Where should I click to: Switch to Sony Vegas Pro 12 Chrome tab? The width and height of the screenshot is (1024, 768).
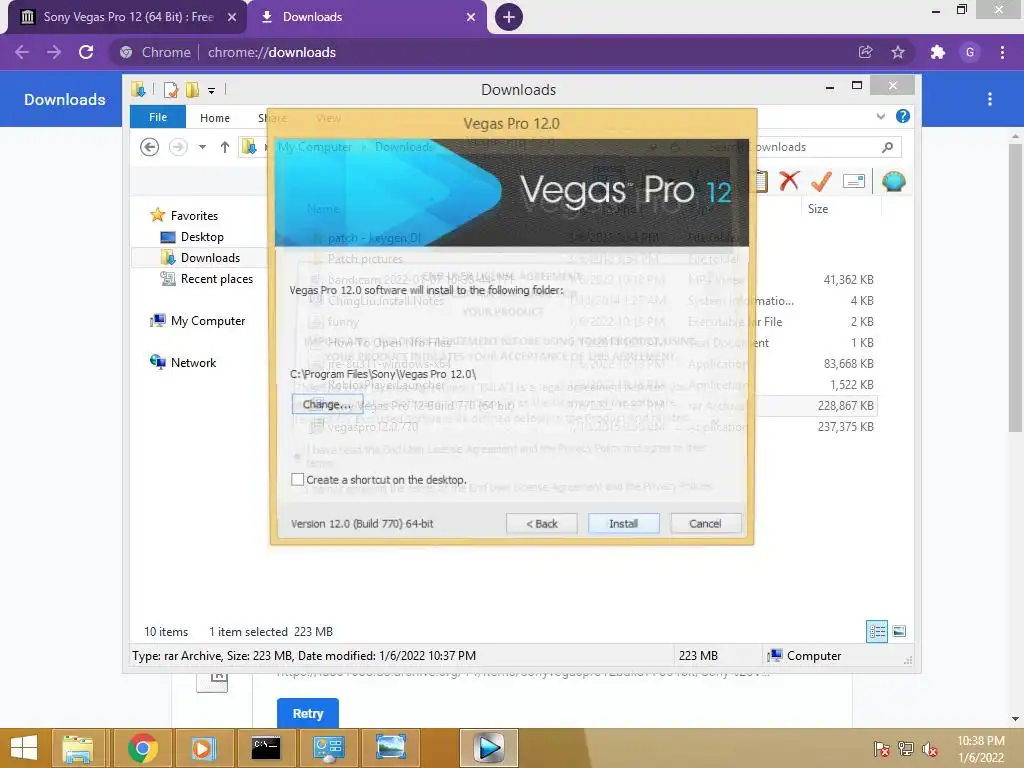coord(127,17)
